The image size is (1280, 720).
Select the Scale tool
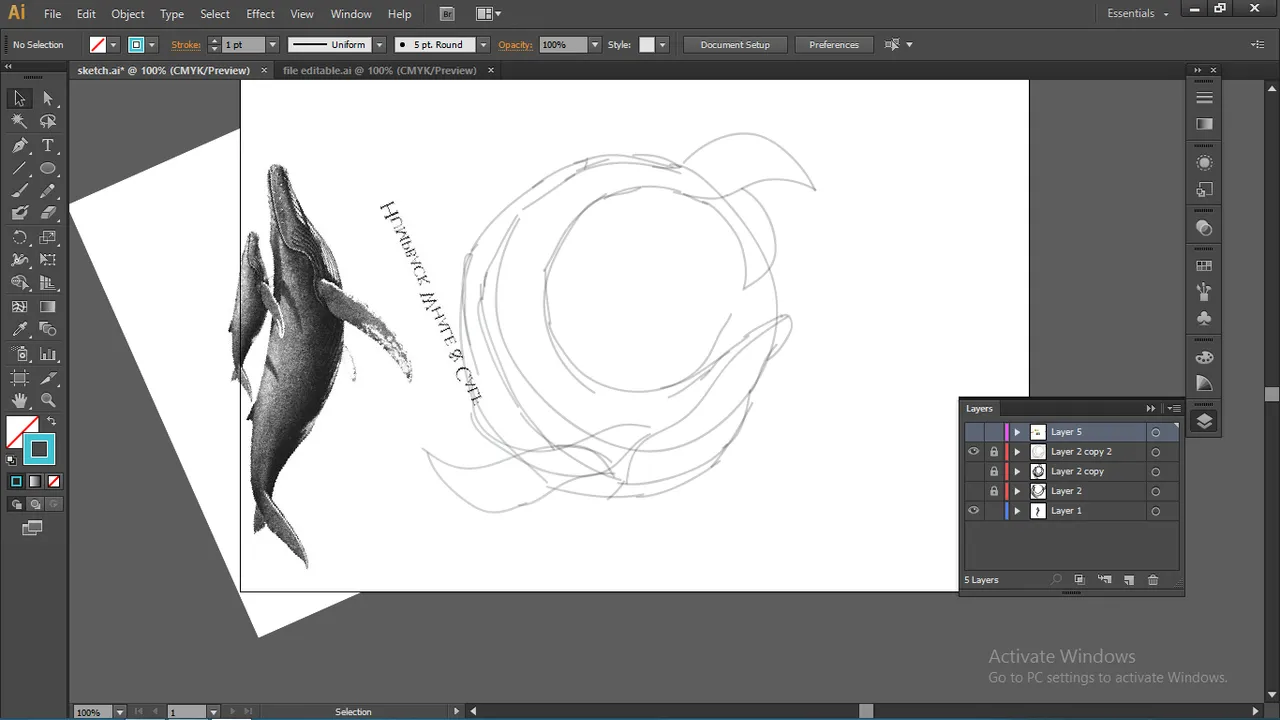tap(48, 237)
